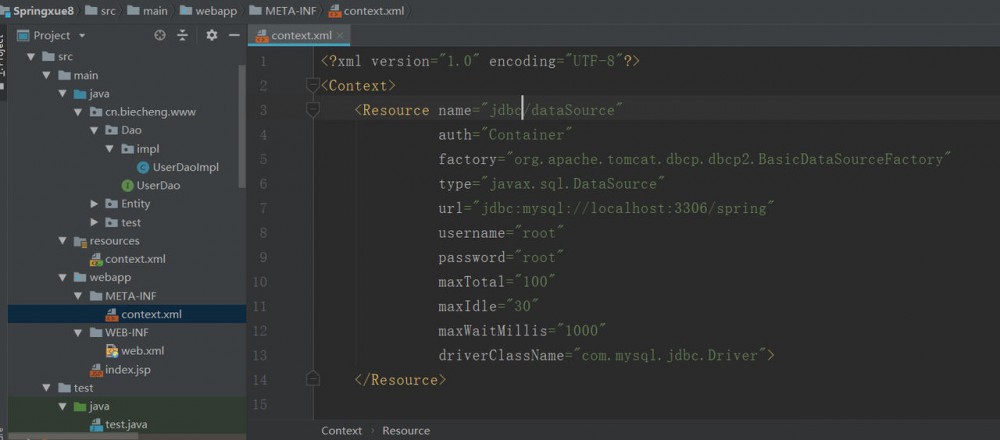This screenshot has height=440, width=1000.
Task: Collapse the cn.biecheng.www package
Action: [78, 112]
